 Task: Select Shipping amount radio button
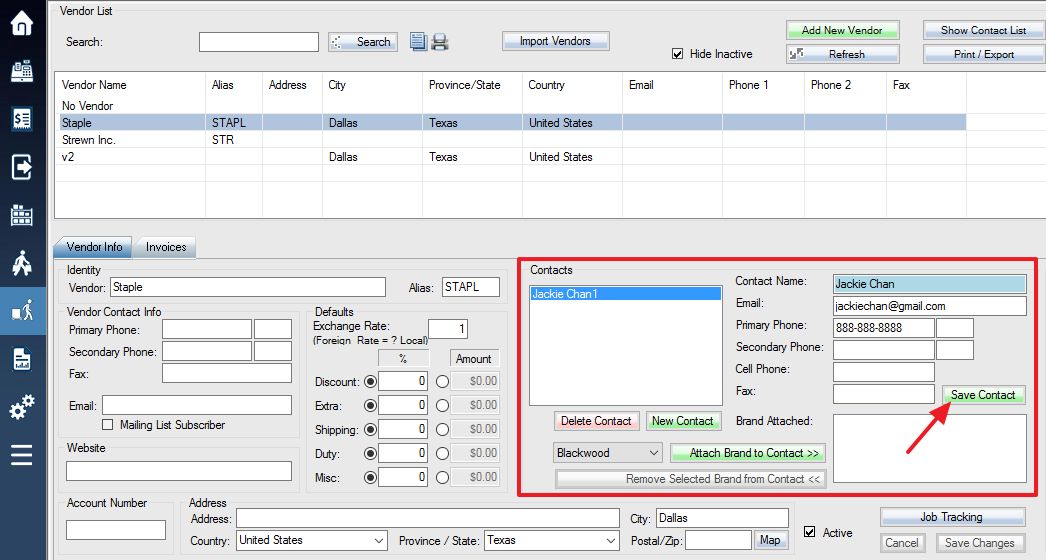(x=442, y=430)
